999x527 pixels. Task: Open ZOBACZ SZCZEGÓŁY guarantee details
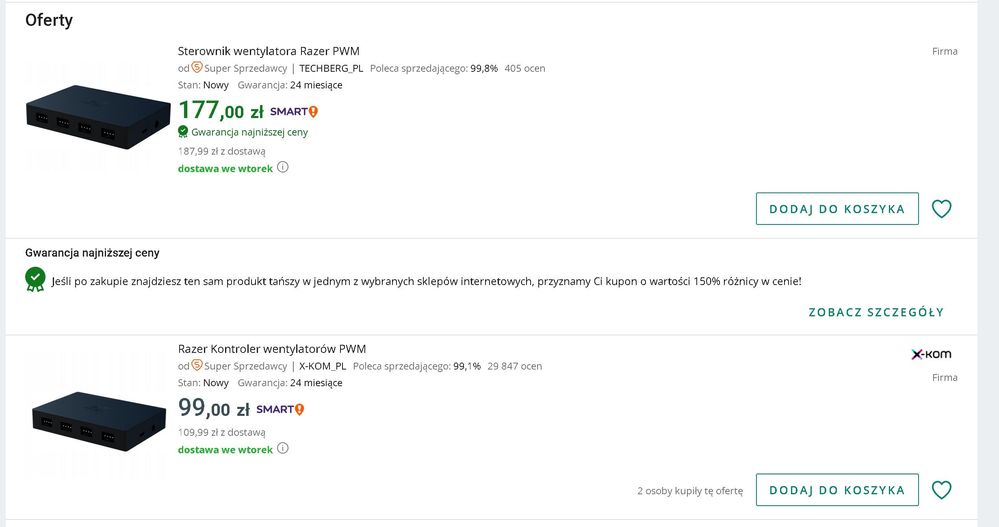(876, 312)
